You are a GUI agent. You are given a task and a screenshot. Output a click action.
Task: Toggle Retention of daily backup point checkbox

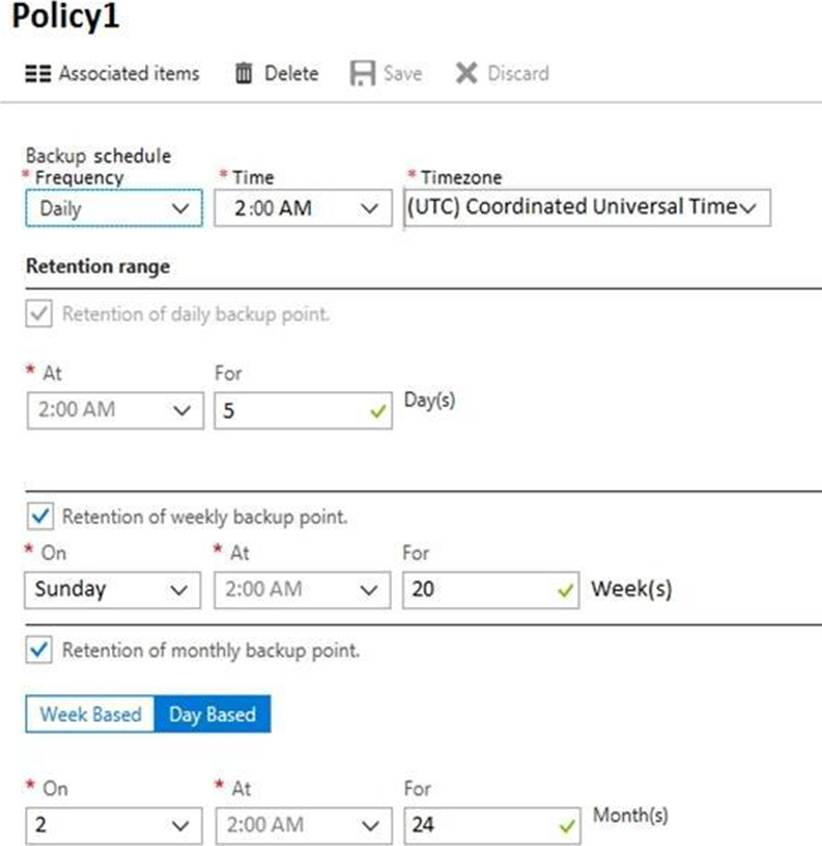(38, 314)
